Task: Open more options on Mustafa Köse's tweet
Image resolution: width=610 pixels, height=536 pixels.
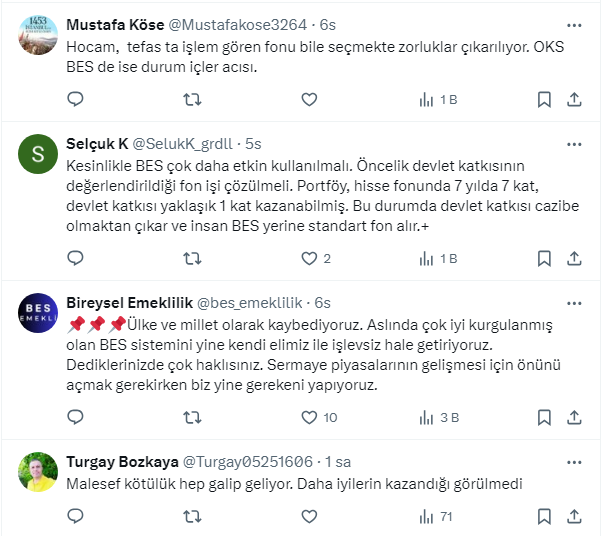Action: click(x=574, y=24)
